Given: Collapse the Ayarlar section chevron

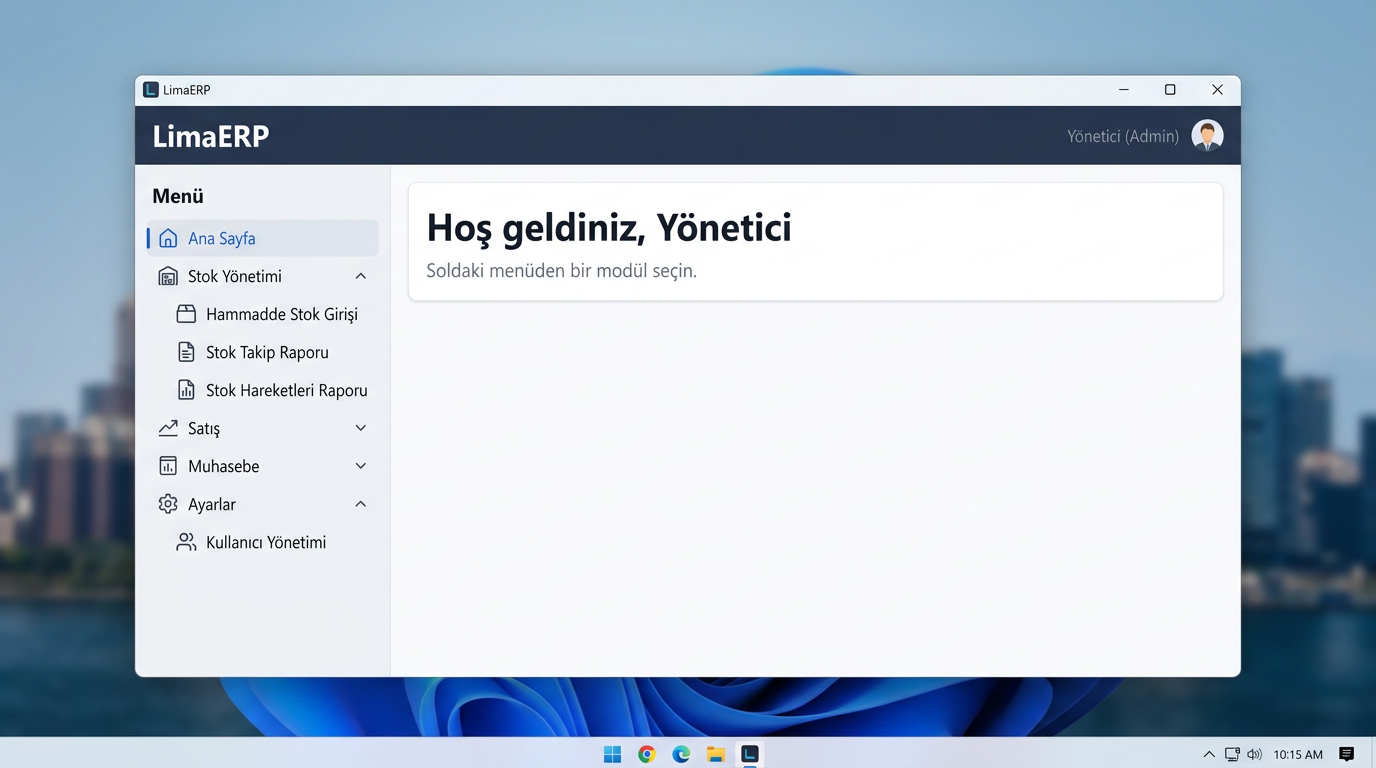Looking at the screenshot, I should point(361,504).
